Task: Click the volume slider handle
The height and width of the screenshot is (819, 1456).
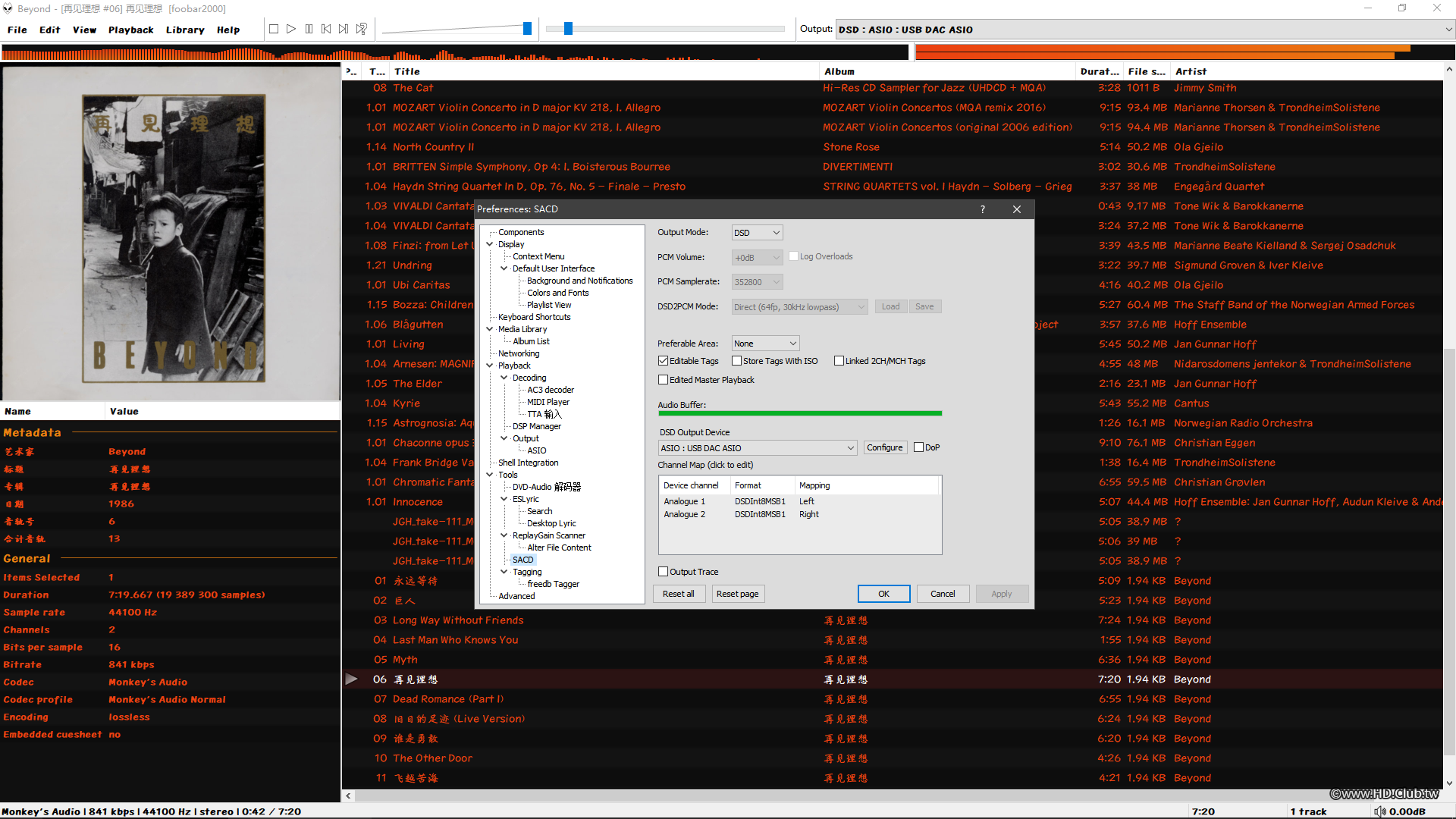Action: click(527, 29)
